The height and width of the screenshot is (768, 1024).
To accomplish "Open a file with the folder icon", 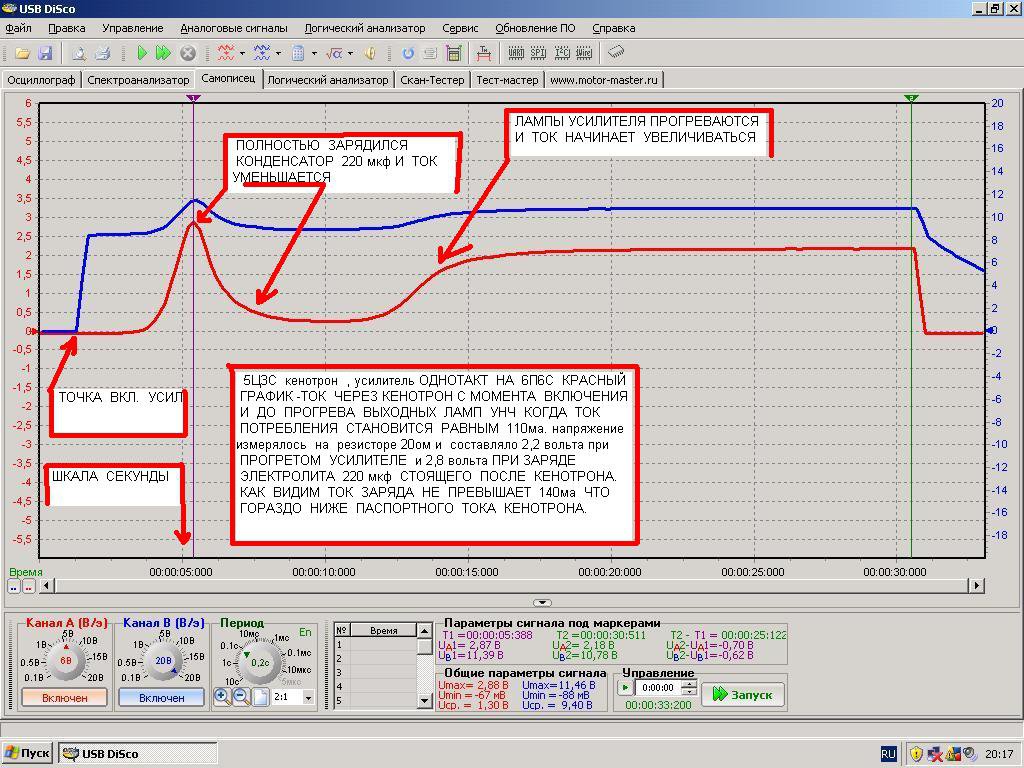I will pyautogui.click(x=22, y=54).
